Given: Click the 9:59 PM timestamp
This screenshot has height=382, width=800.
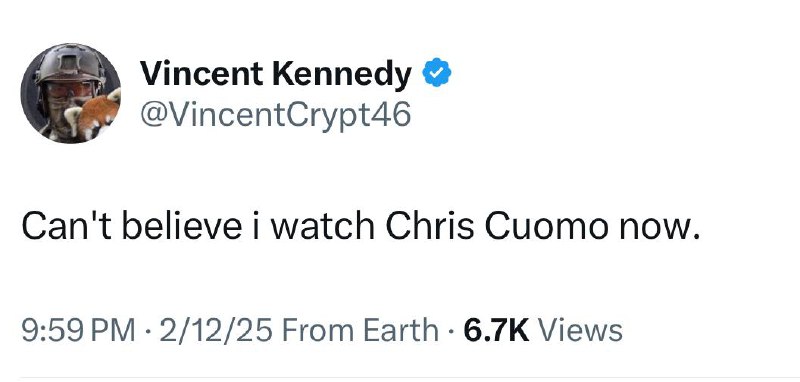Looking at the screenshot, I should [79, 330].
